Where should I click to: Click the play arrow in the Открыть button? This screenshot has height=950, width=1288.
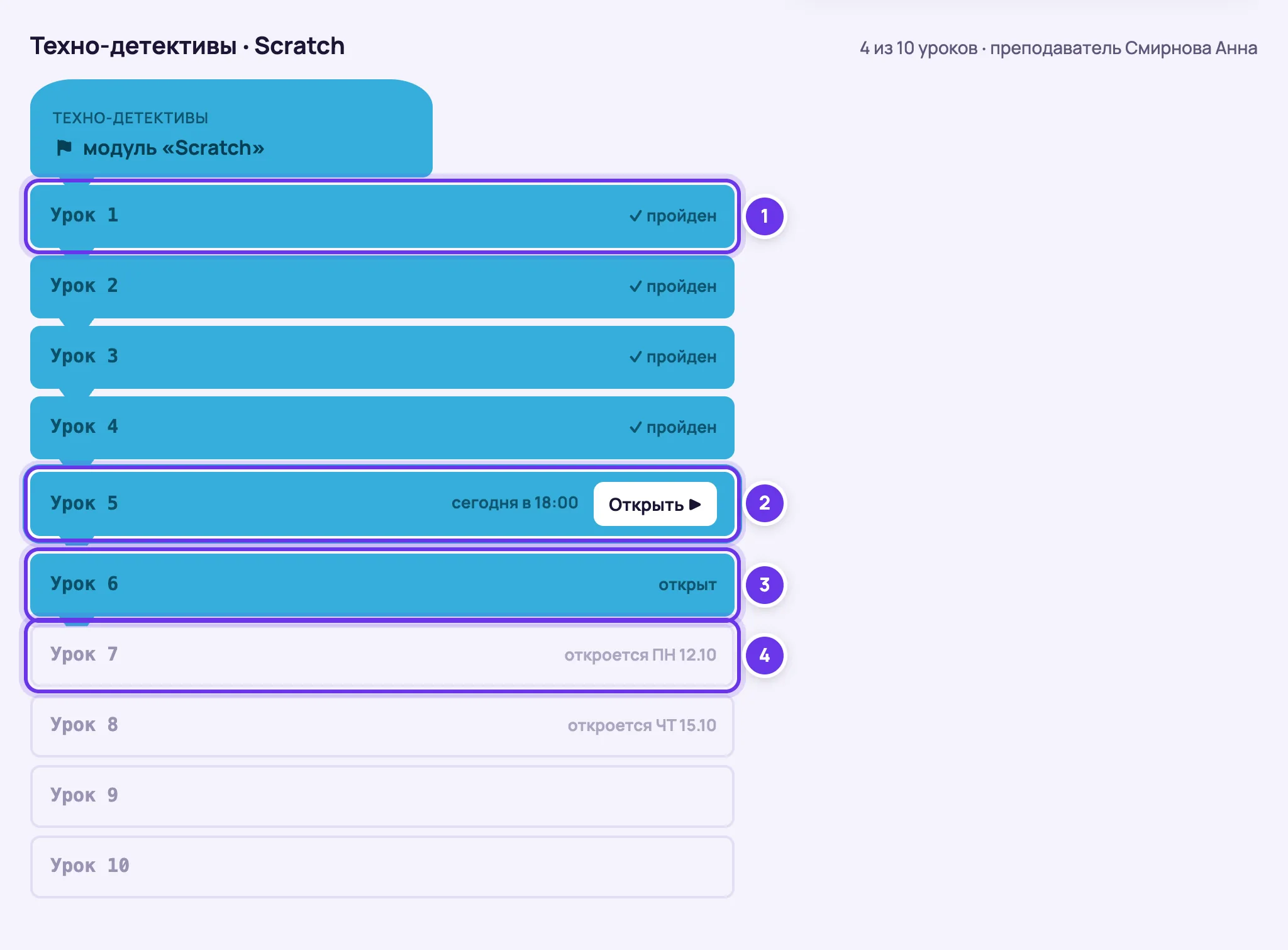click(695, 505)
